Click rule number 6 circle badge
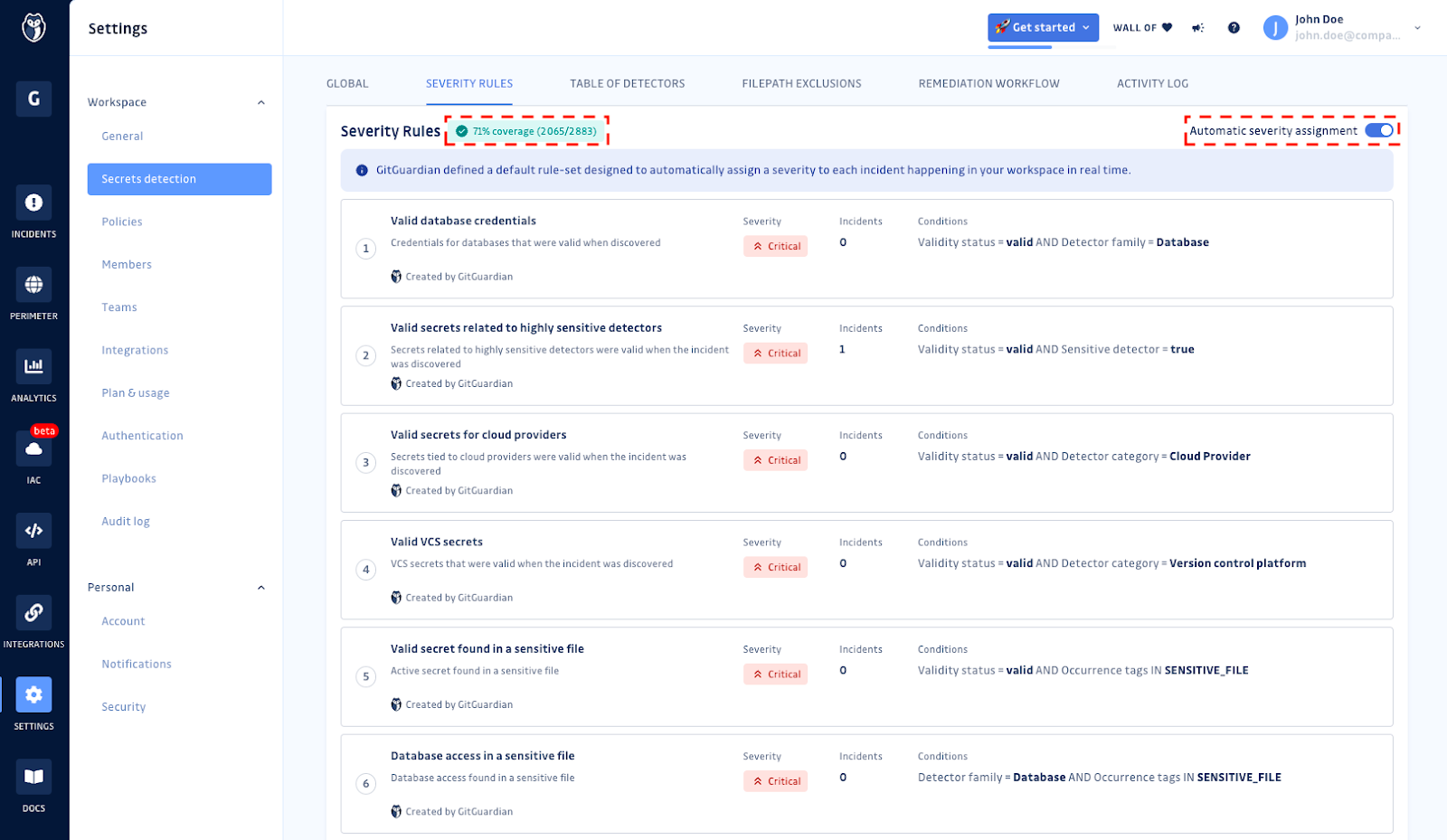Screen dimensions: 1447x840 (x=365, y=784)
